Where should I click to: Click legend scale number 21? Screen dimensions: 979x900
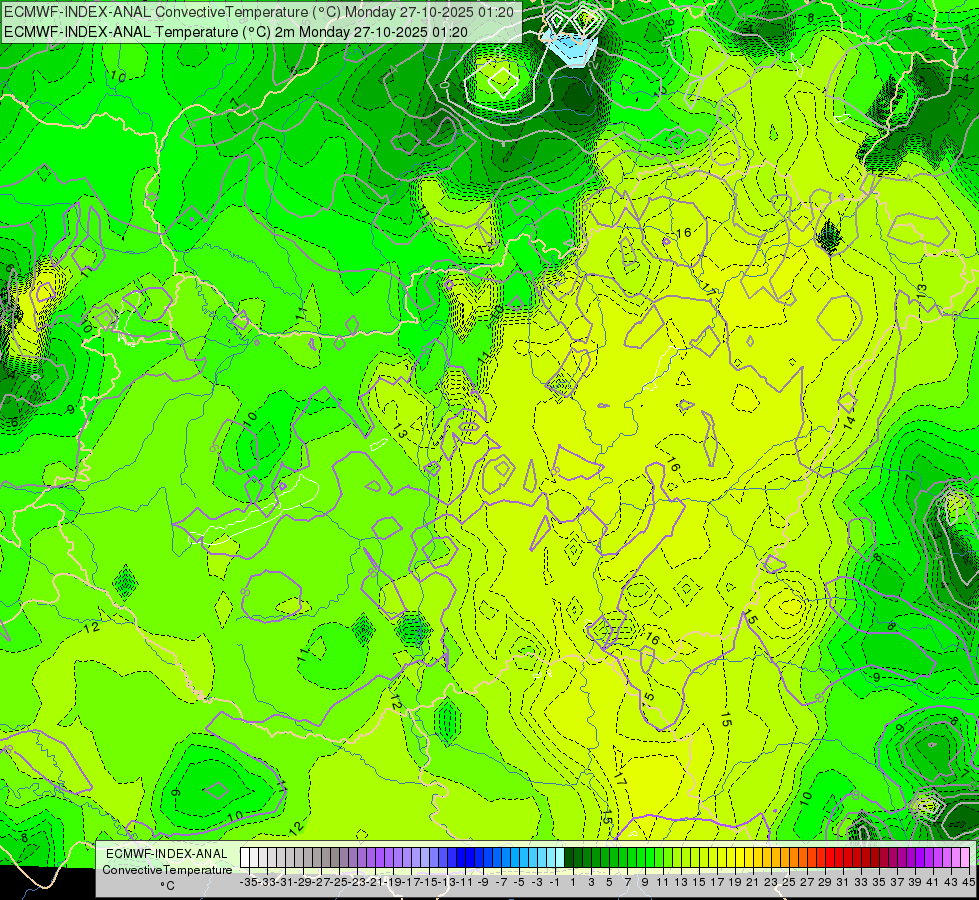(x=753, y=882)
